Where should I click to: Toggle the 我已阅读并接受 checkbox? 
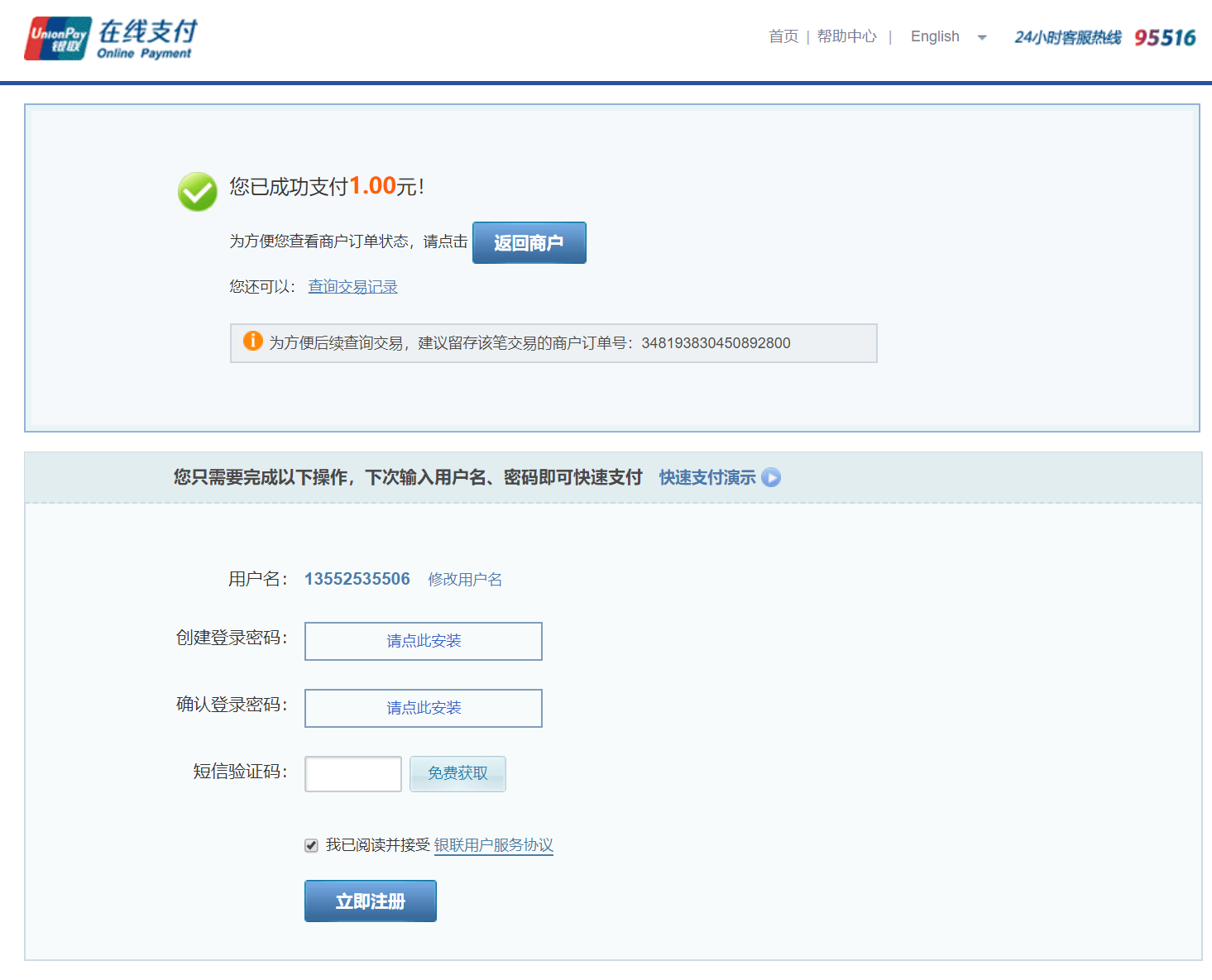pyautogui.click(x=311, y=845)
